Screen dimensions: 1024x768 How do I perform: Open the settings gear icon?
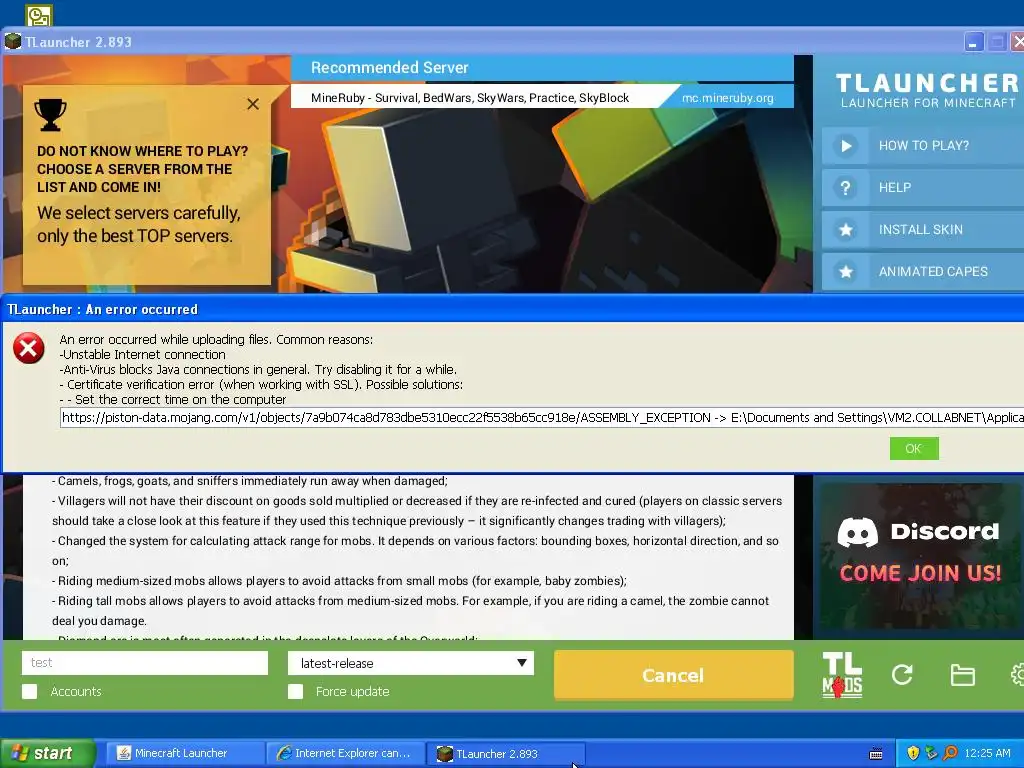[x=1017, y=675]
